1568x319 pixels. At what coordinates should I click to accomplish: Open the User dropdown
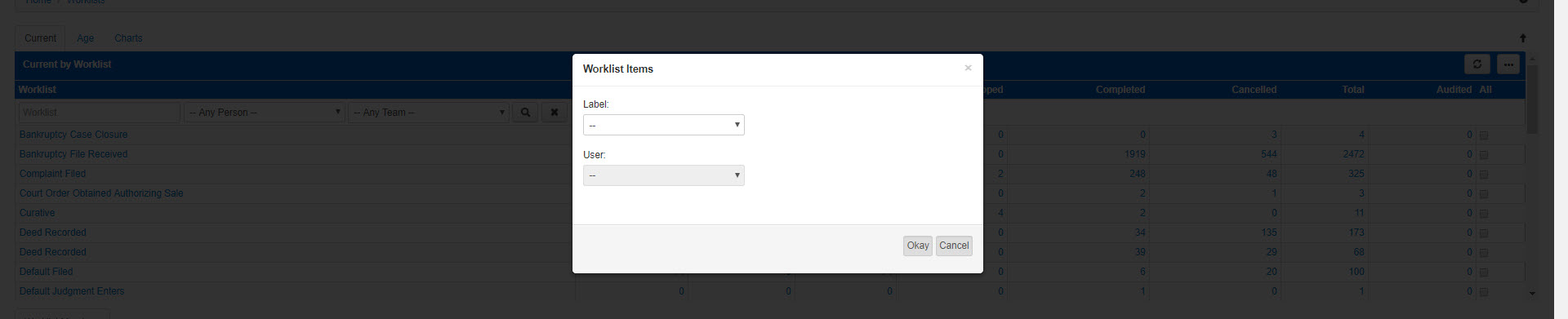664,175
